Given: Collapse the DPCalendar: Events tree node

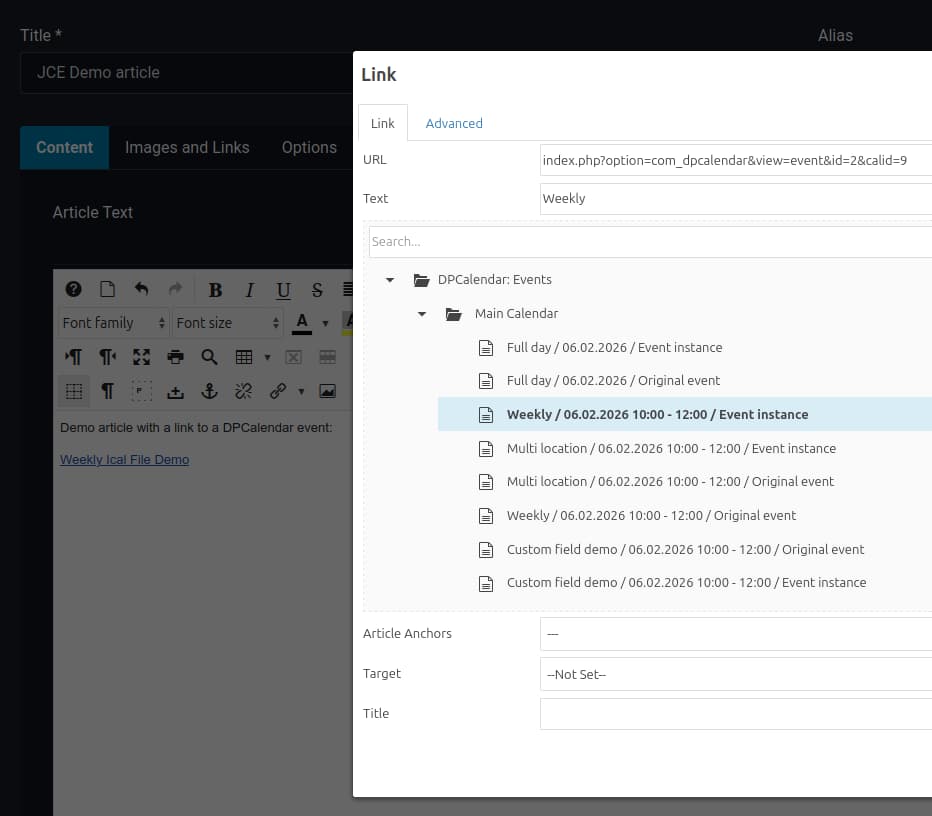Looking at the screenshot, I should click(390, 280).
